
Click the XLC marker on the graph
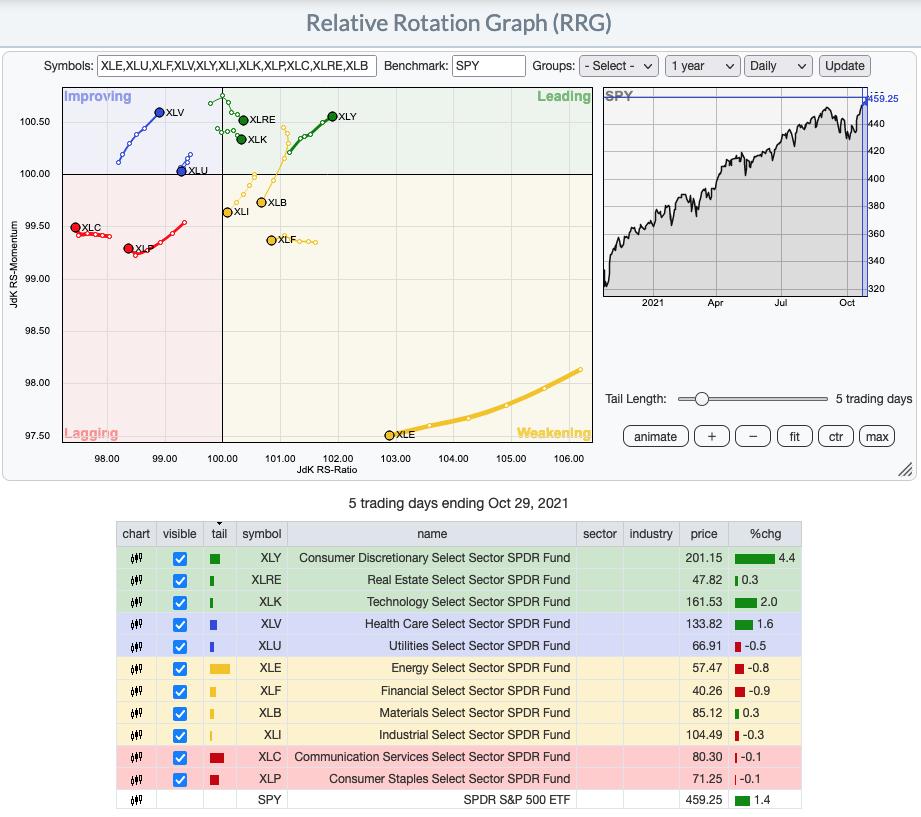click(x=75, y=227)
